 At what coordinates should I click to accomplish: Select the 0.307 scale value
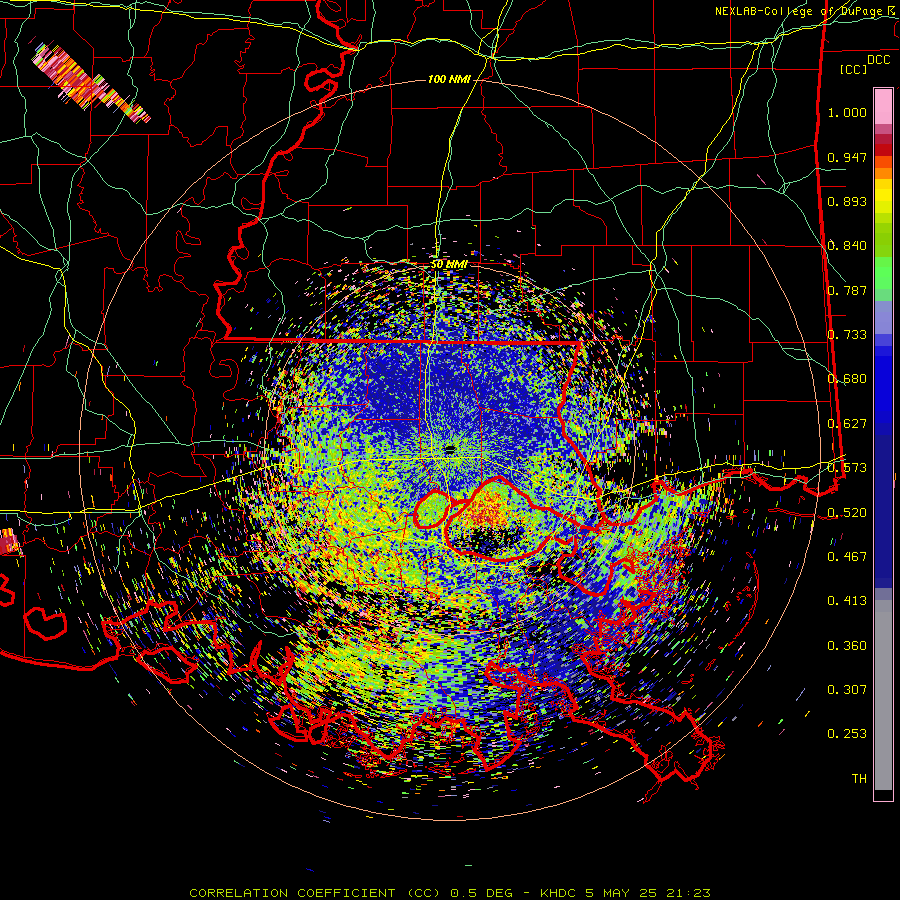click(x=847, y=690)
